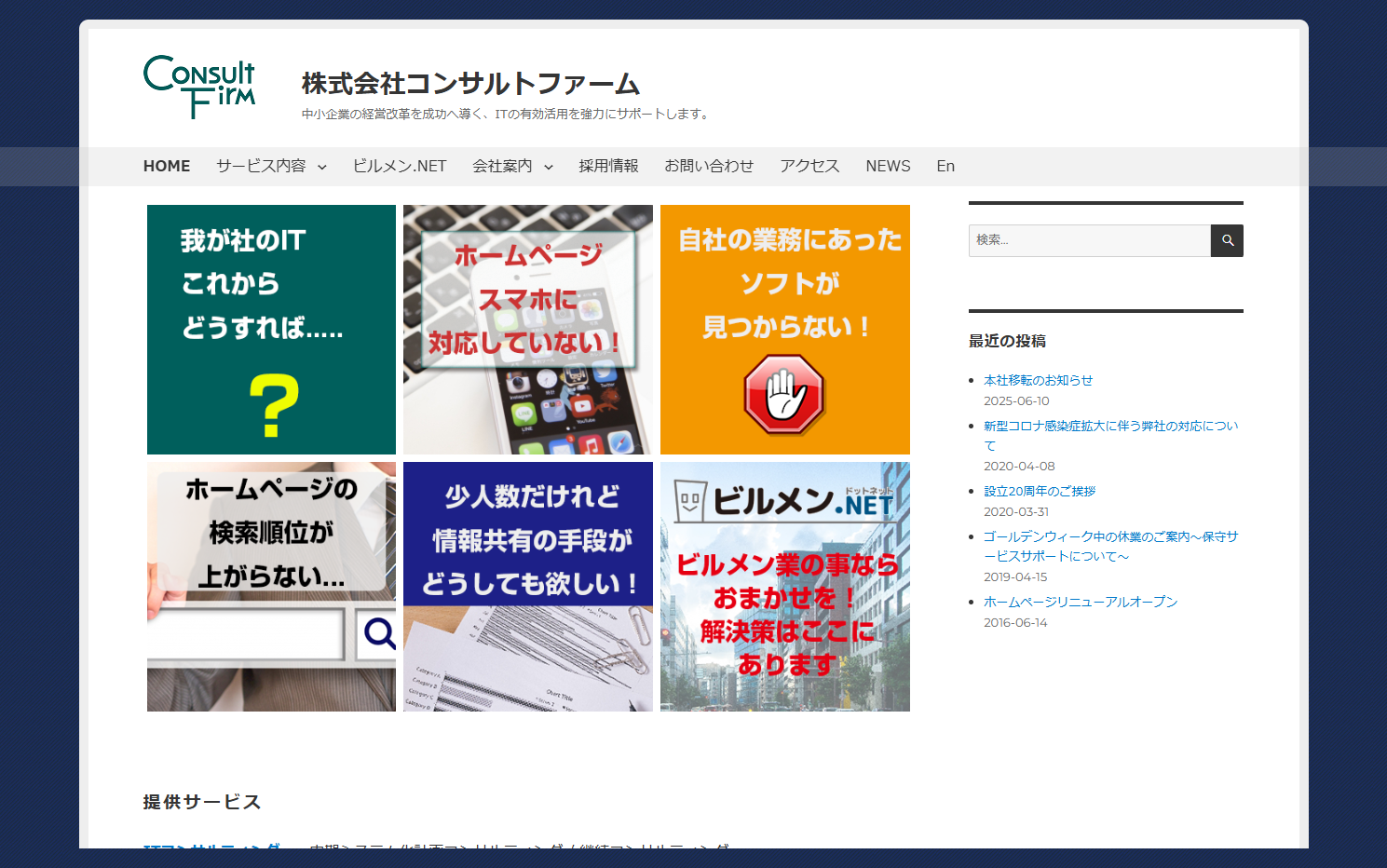
Task: Expand the 会社案内 dropdown
Action: [503, 166]
